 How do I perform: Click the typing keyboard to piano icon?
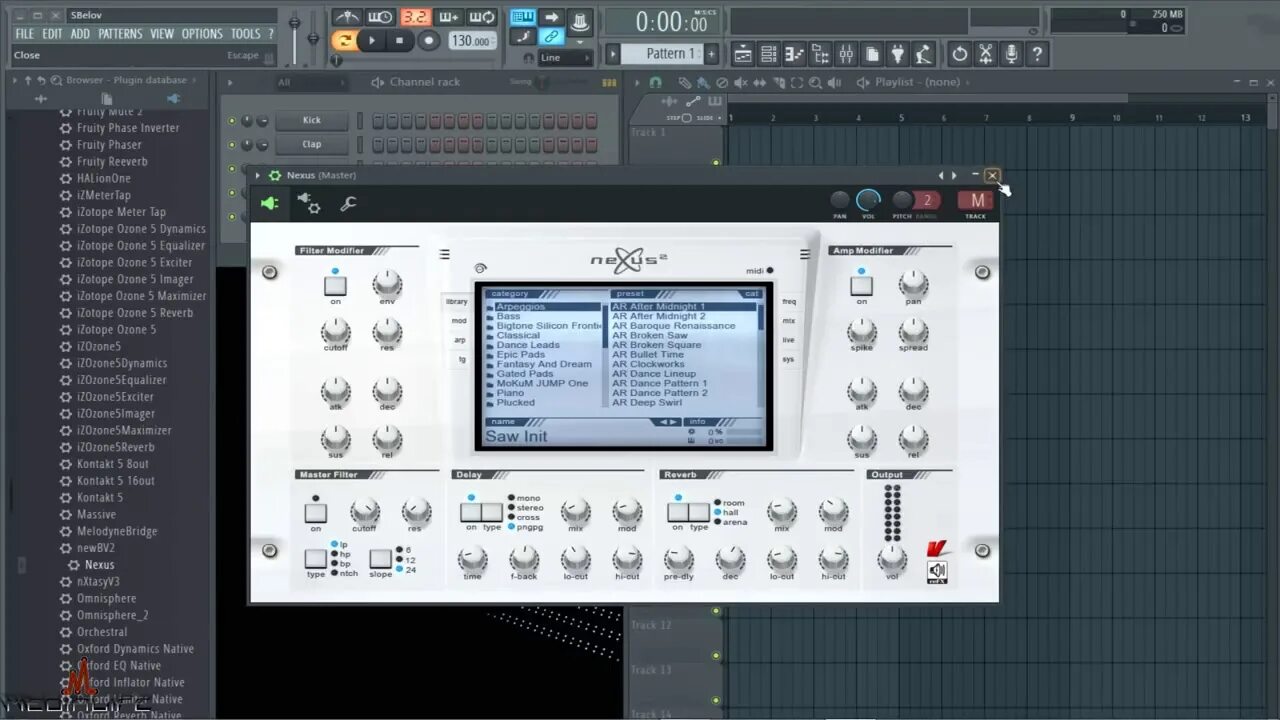[523, 17]
